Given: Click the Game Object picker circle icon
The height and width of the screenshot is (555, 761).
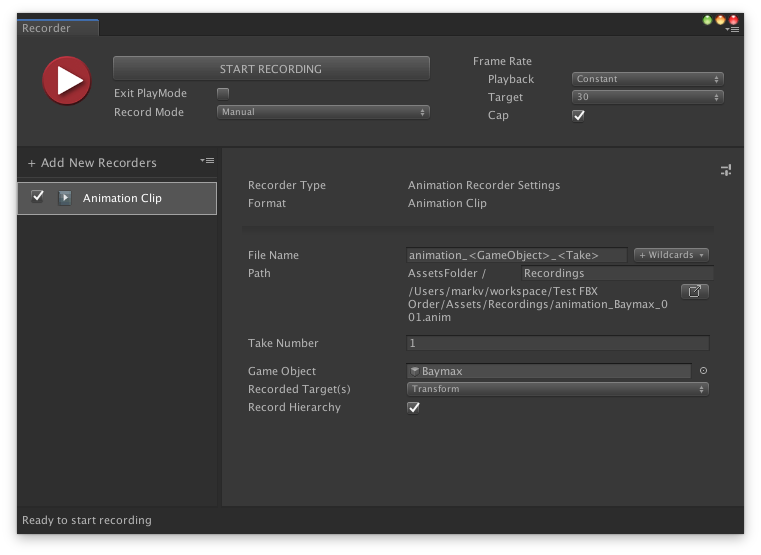Looking at the screenshot, I should tap(703, 371).
